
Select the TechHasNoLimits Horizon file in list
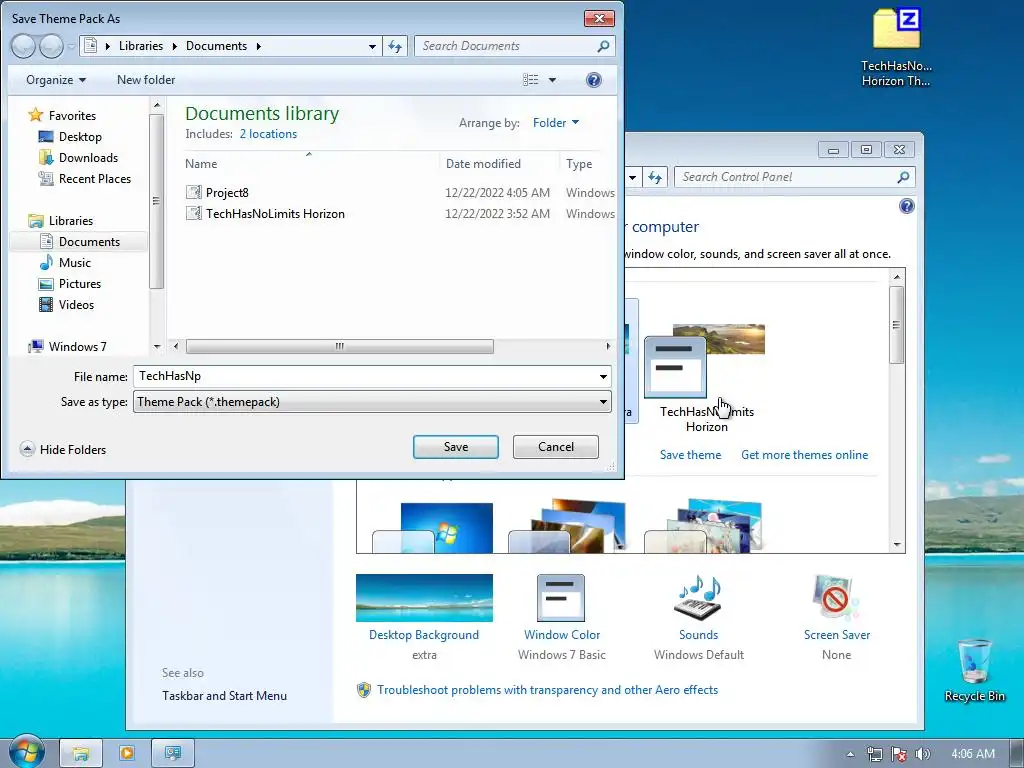point(275,214)
